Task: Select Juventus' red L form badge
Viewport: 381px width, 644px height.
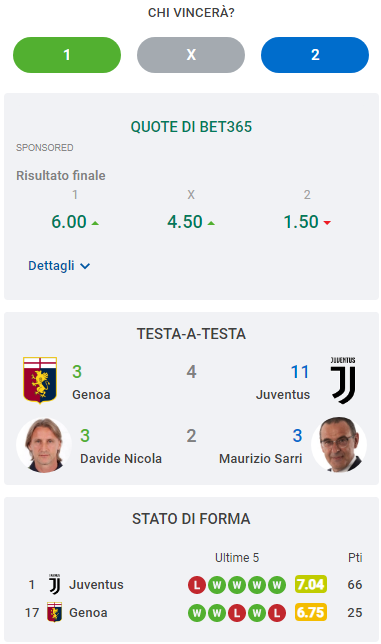Action: pyautogui.click(x=197, y=585)
